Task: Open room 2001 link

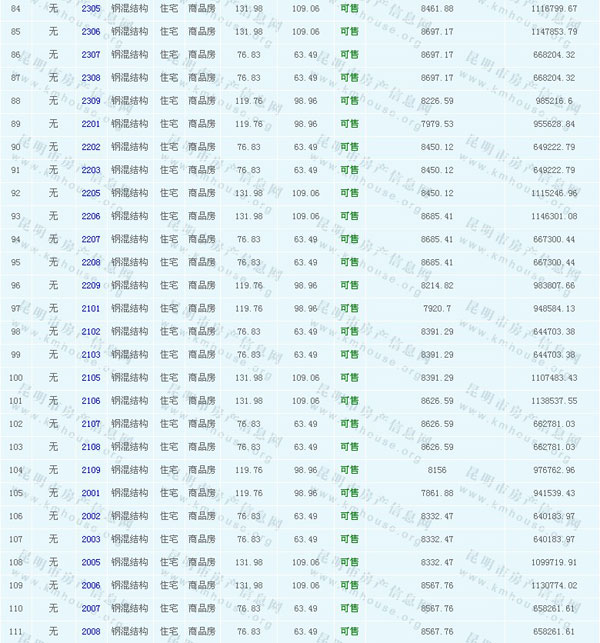Action: (x=90, y=493)
